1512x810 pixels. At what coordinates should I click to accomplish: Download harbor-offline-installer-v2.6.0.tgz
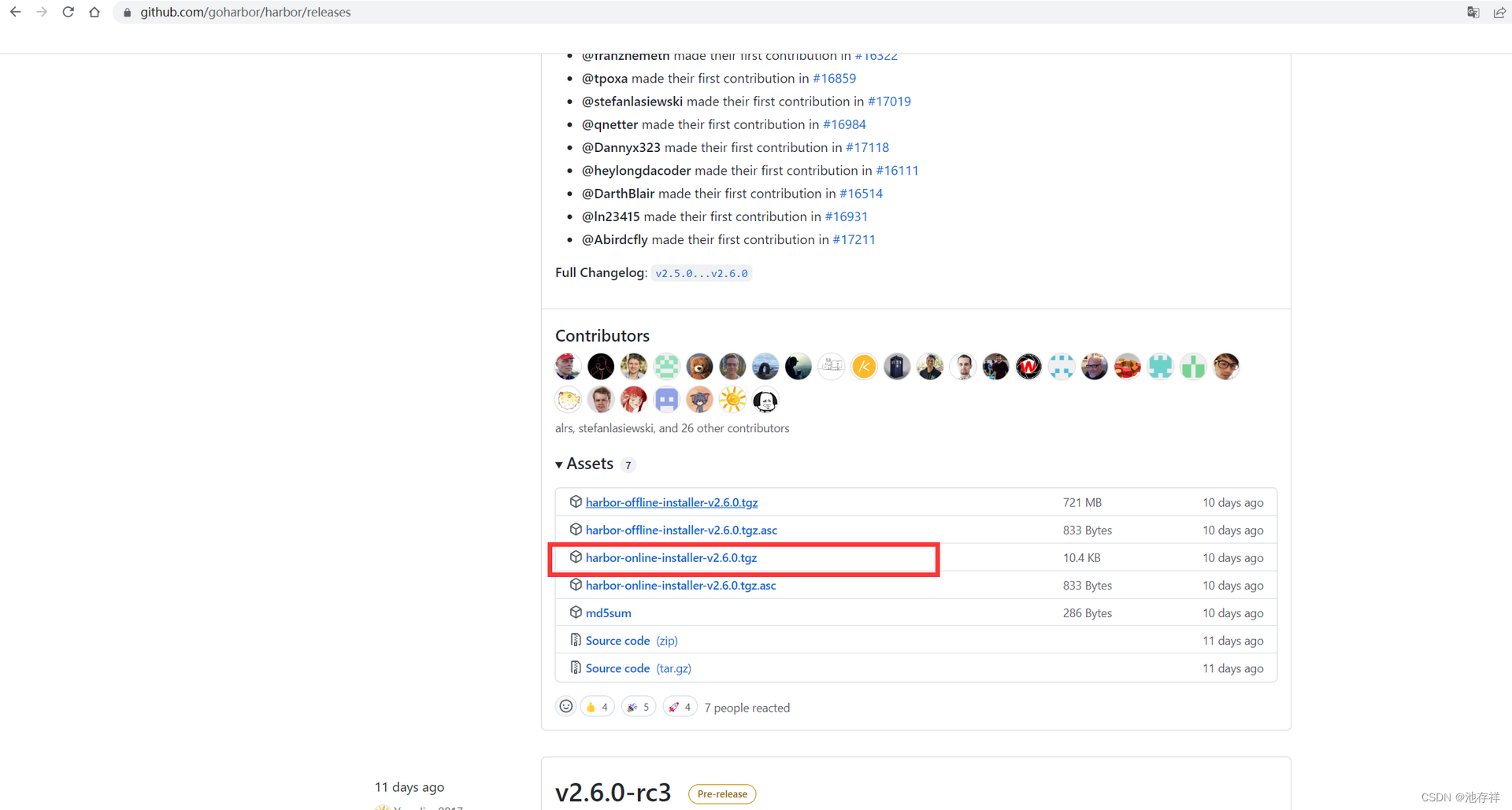pyautogui.click(x=672, y=503)
